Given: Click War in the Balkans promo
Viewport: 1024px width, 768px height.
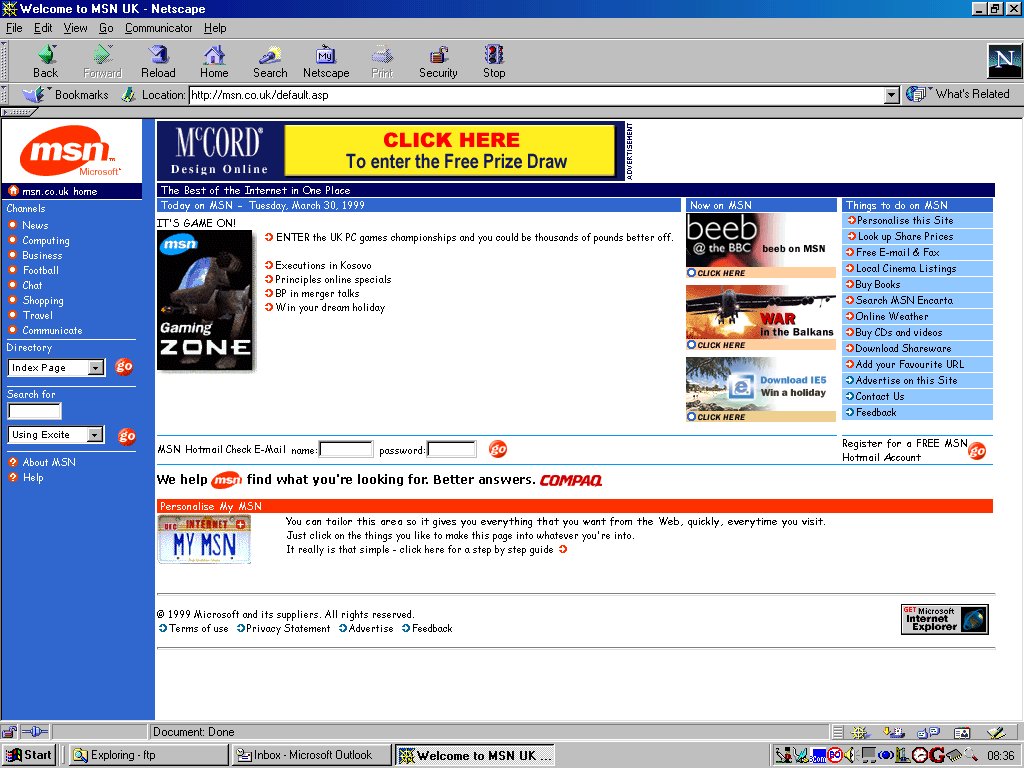Looking at the screenshot, I should point(761,317).
